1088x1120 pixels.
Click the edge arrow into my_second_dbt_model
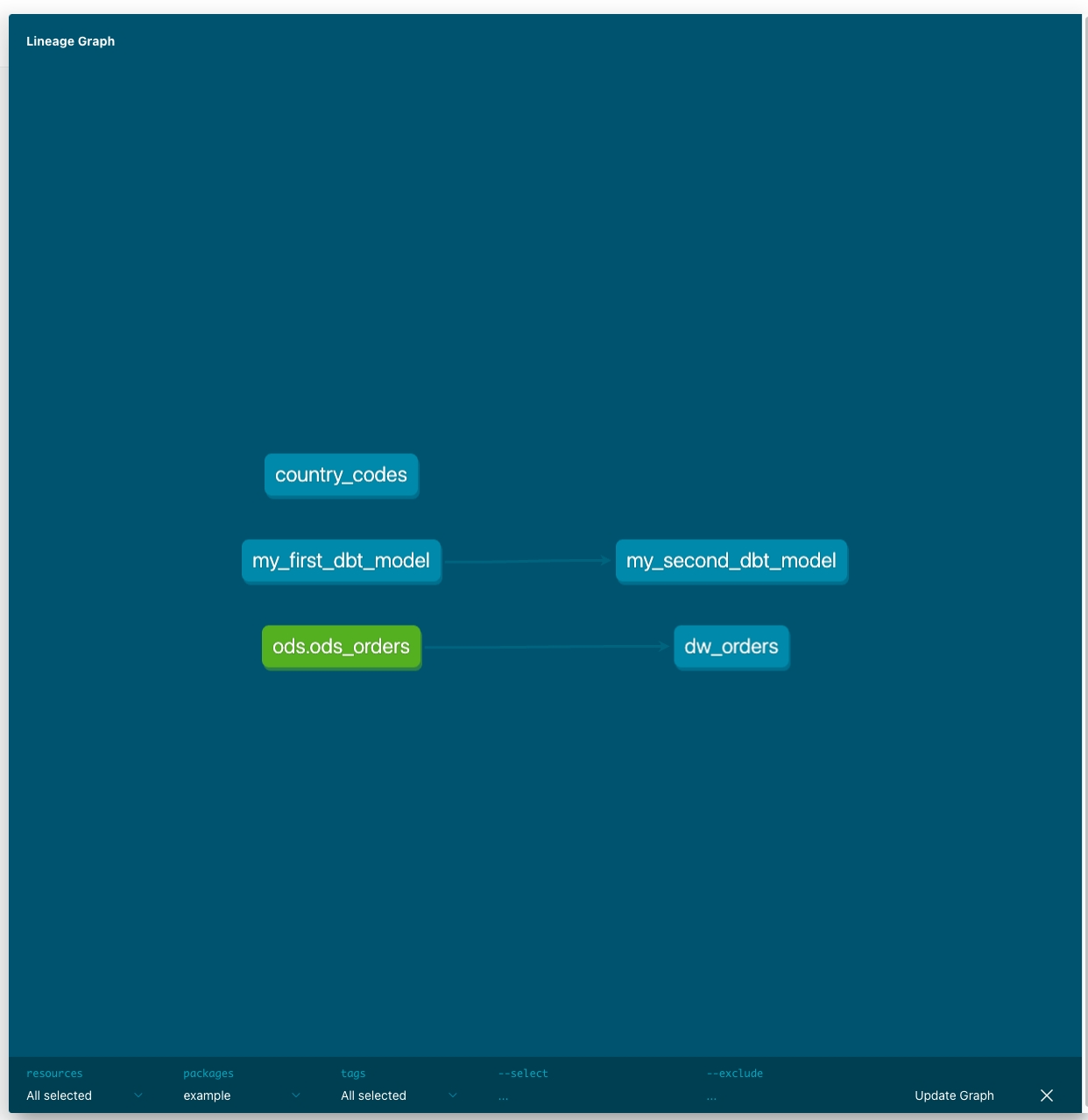[605, 560]
